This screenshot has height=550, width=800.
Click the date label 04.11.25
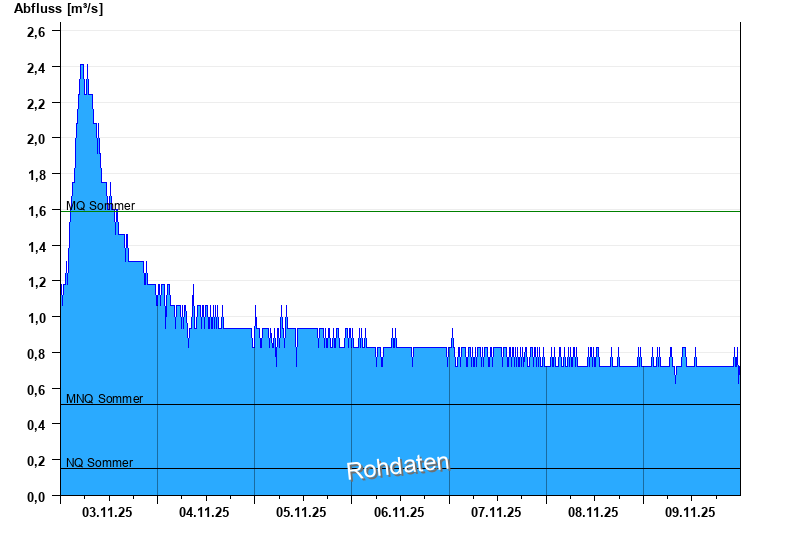204,512
